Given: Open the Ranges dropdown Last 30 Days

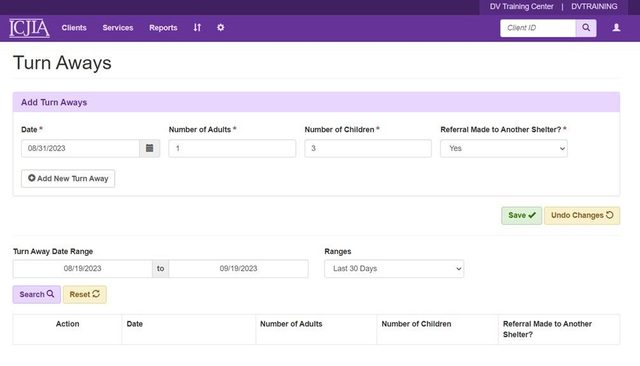Looking at the screenshot, I should coord(394,268).
